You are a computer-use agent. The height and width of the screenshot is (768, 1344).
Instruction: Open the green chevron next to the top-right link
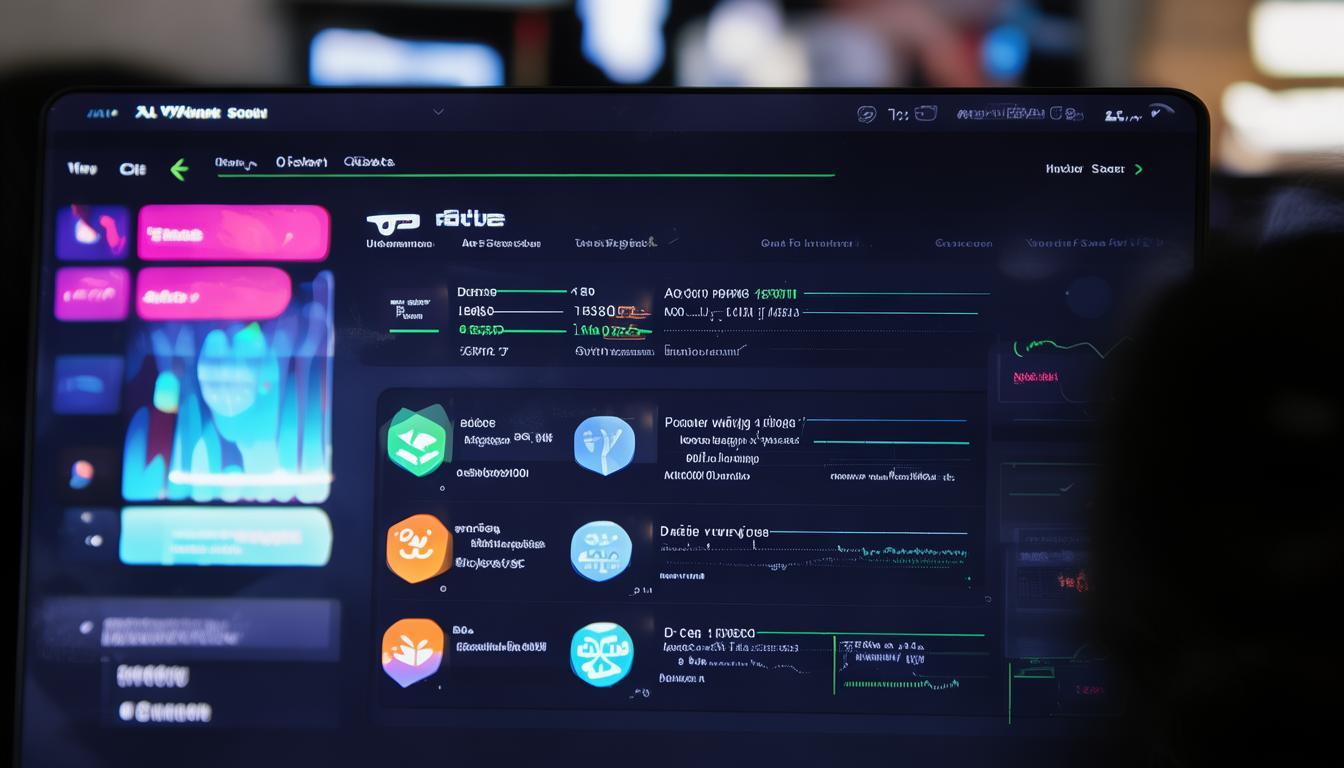pyautogui.click(x=1138, y=168)
